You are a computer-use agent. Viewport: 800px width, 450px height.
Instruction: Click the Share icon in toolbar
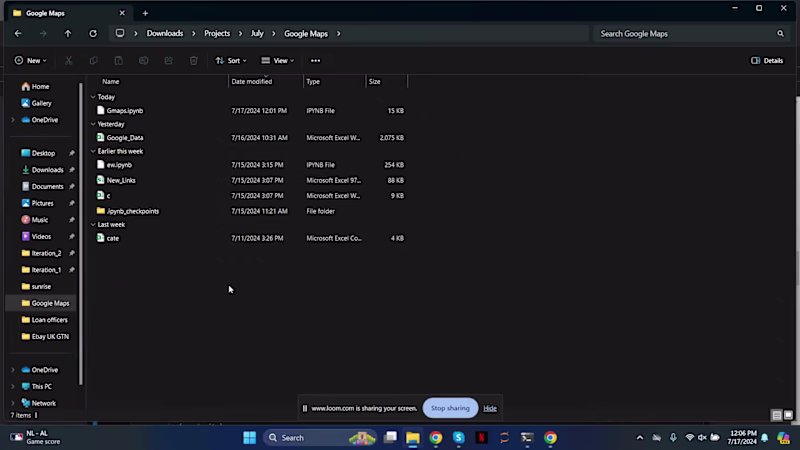[168, 61]
